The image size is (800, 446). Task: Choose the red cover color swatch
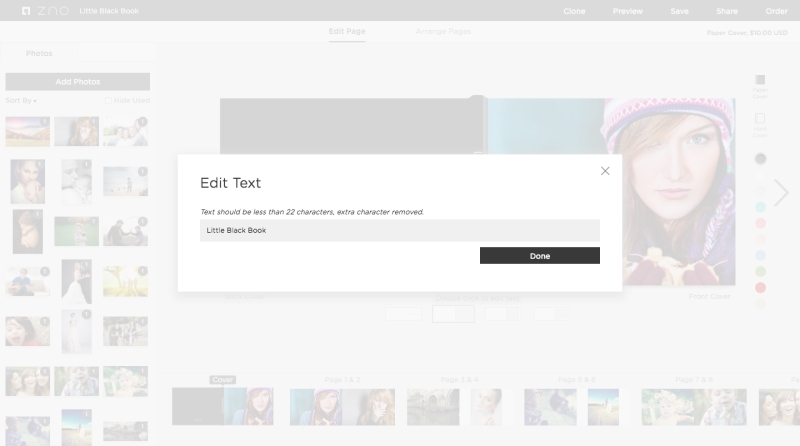pos(760,288)
